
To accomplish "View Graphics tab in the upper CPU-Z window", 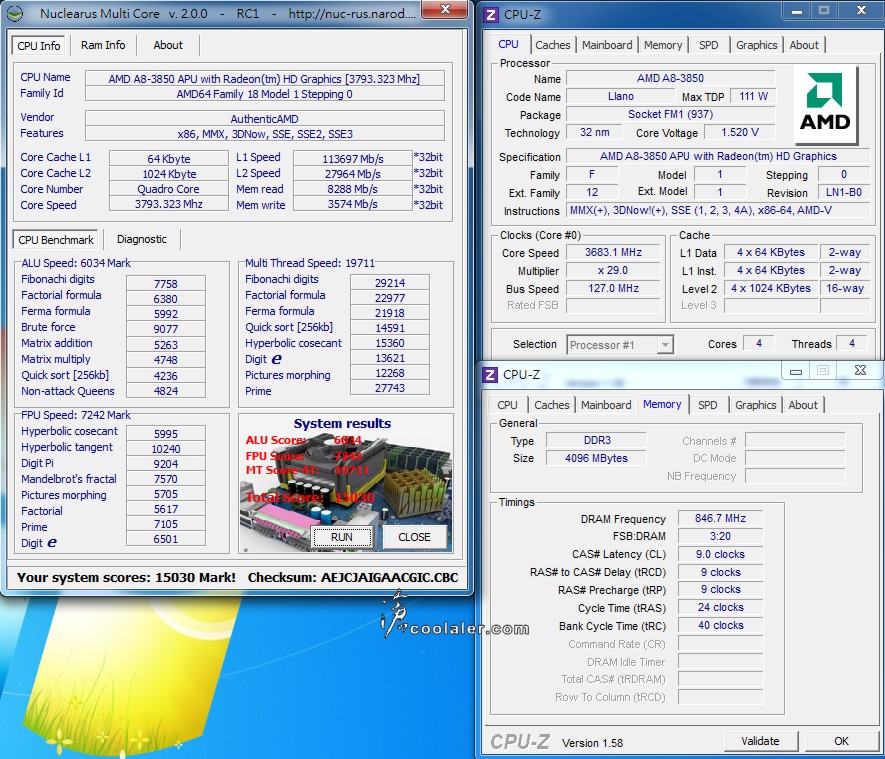I will 756,45.
